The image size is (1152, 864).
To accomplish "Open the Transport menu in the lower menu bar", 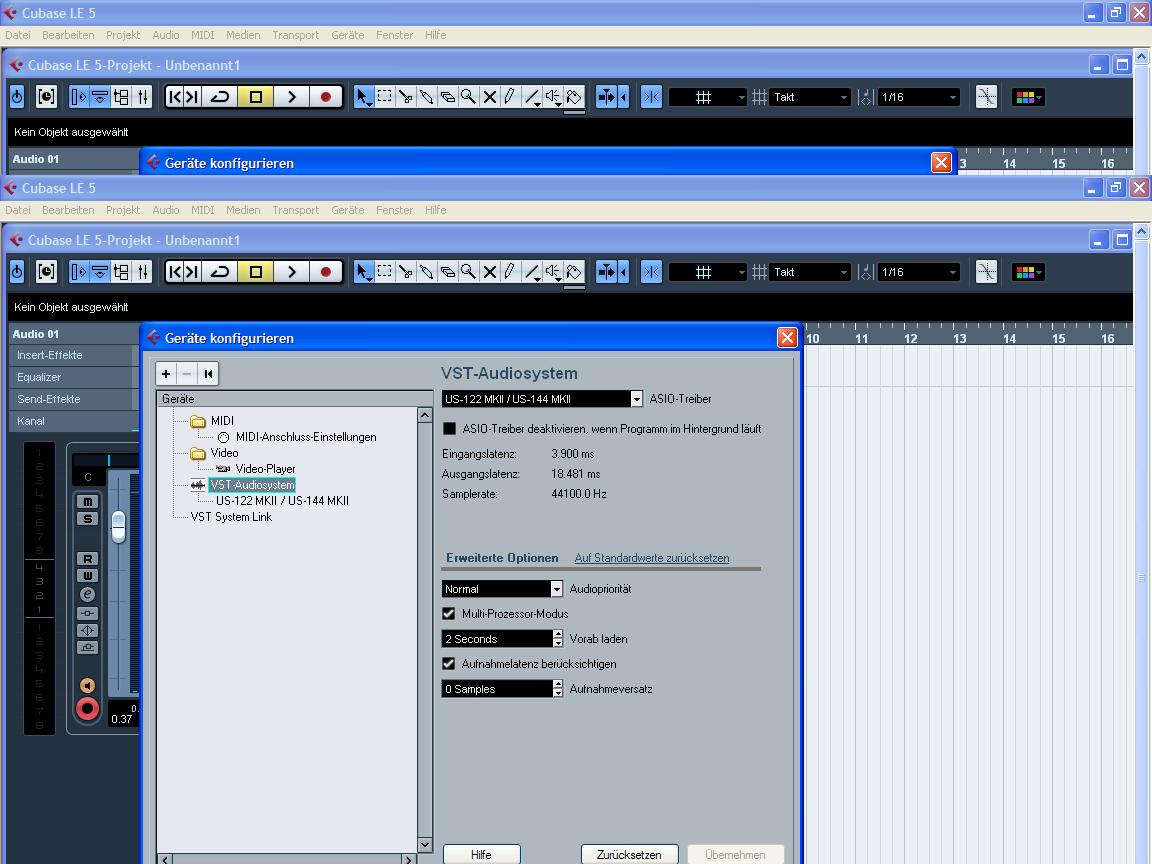I will 295,210.
